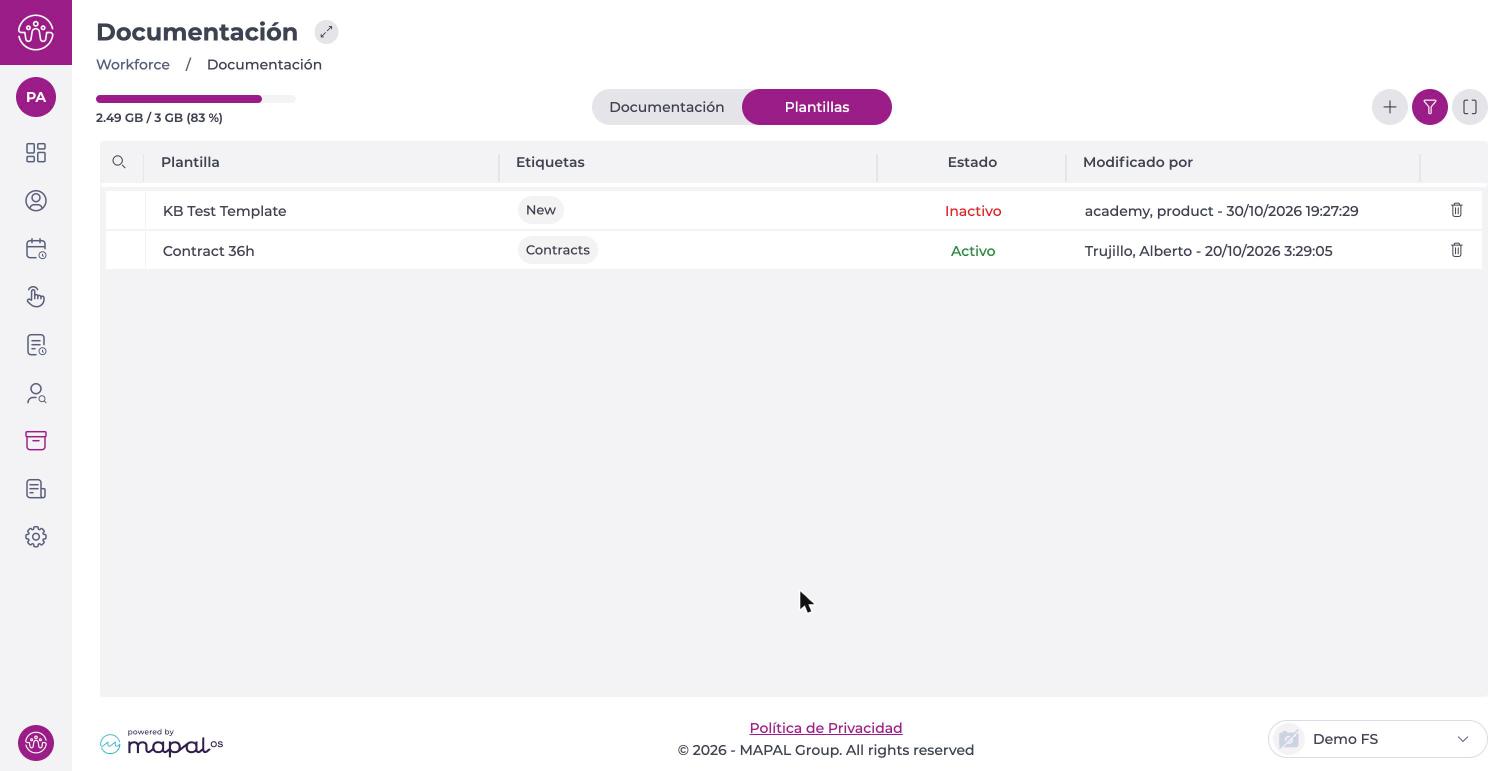The image size is (1512, 771).
Task: Click the brackets column view icon
Action: click(x=1470, y=107)
